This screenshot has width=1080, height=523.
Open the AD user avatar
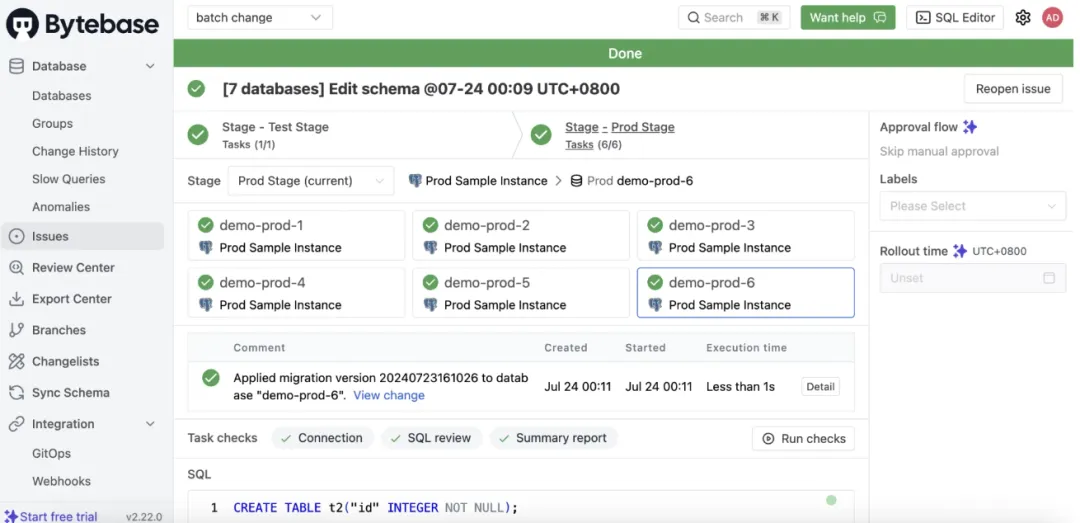click(1052, 17)
